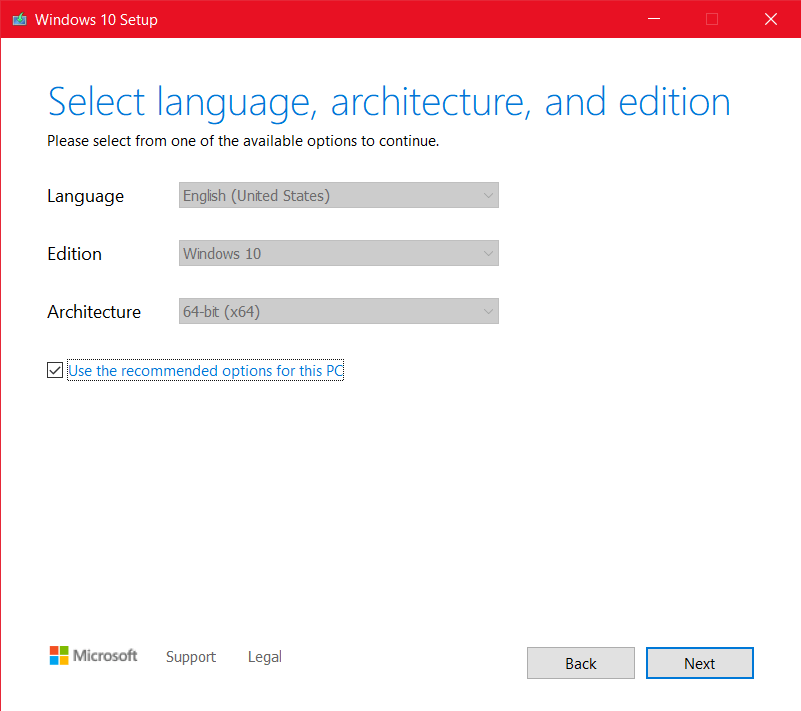The height and width of the screenshot is (711, 801).
Task: Click the Microsoft wordmark text
Action: point(105,655)
